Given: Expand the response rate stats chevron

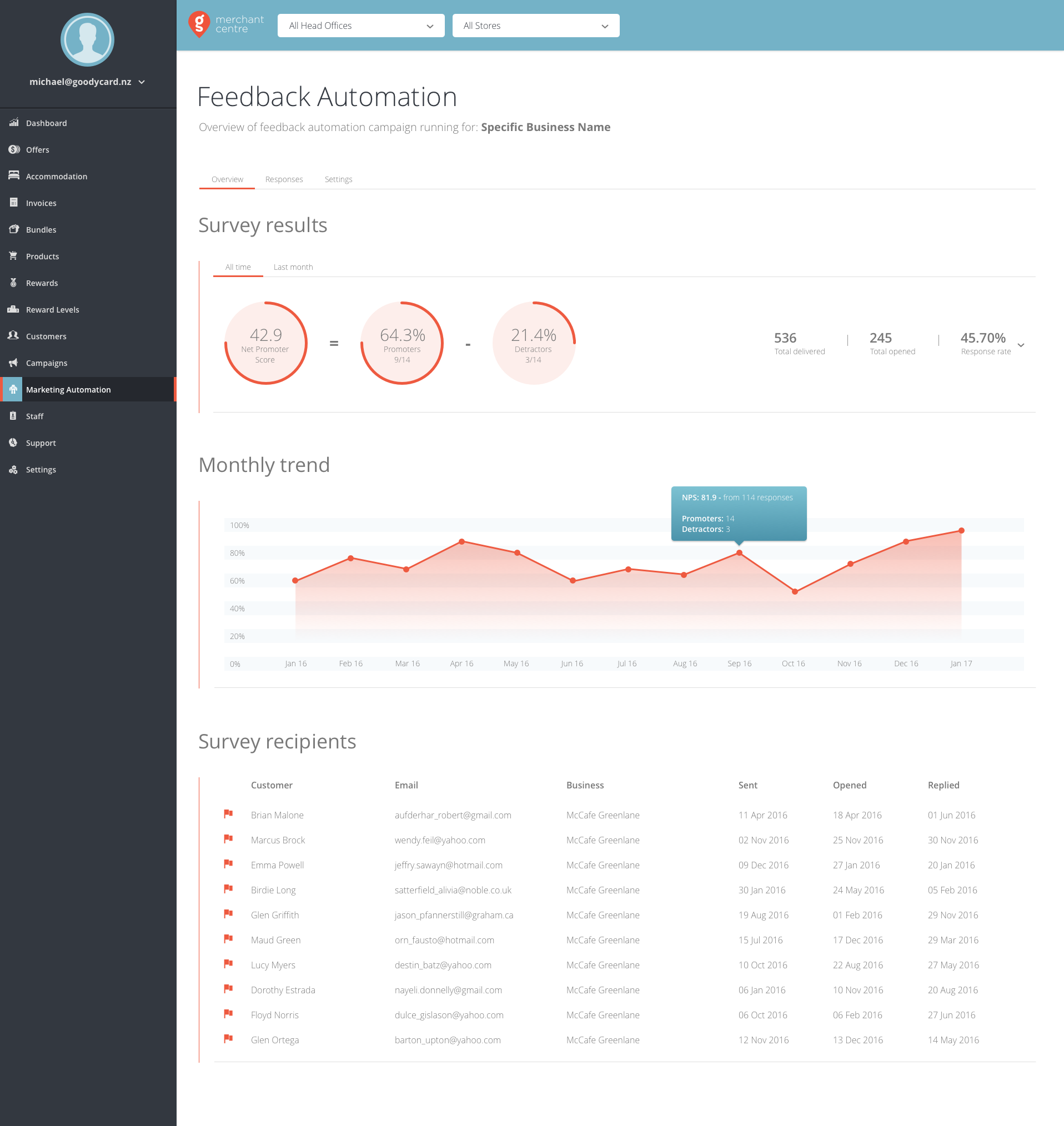Looking at the screenshot, I should click(x=1021, y=345).
